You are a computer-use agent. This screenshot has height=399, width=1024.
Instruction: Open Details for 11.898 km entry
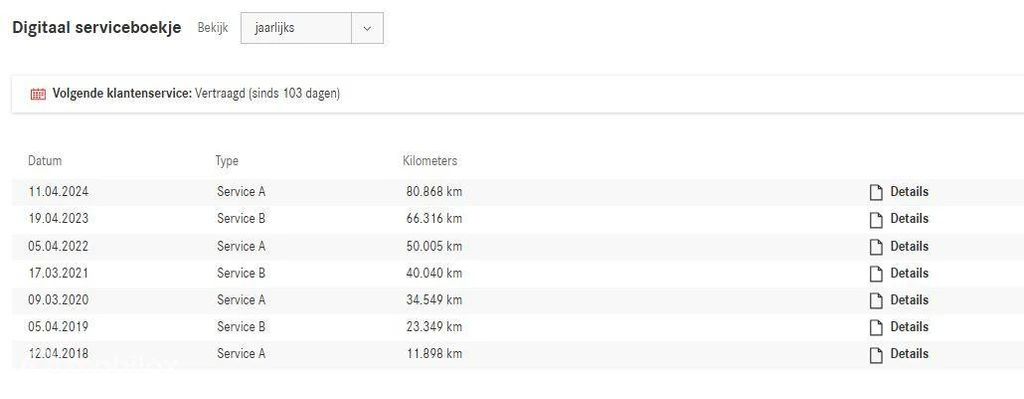[909, 353]
